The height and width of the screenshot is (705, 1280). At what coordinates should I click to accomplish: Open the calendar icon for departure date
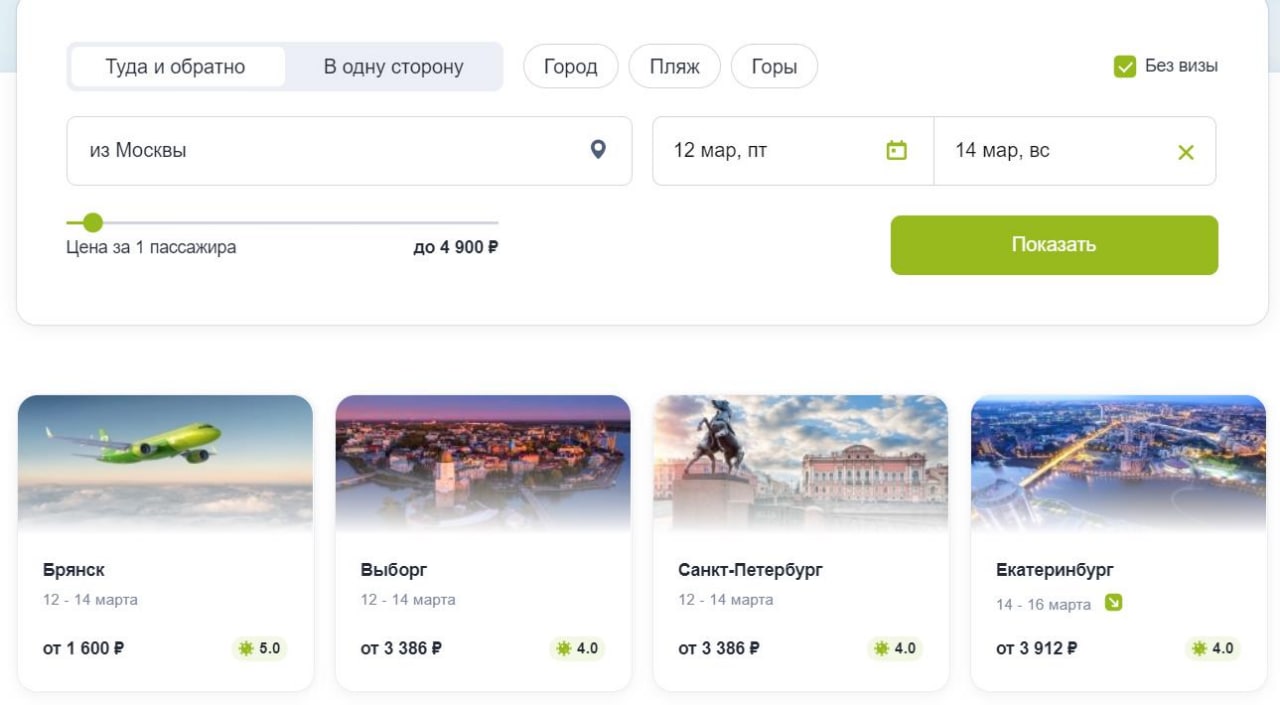click(x=897, y=151)
